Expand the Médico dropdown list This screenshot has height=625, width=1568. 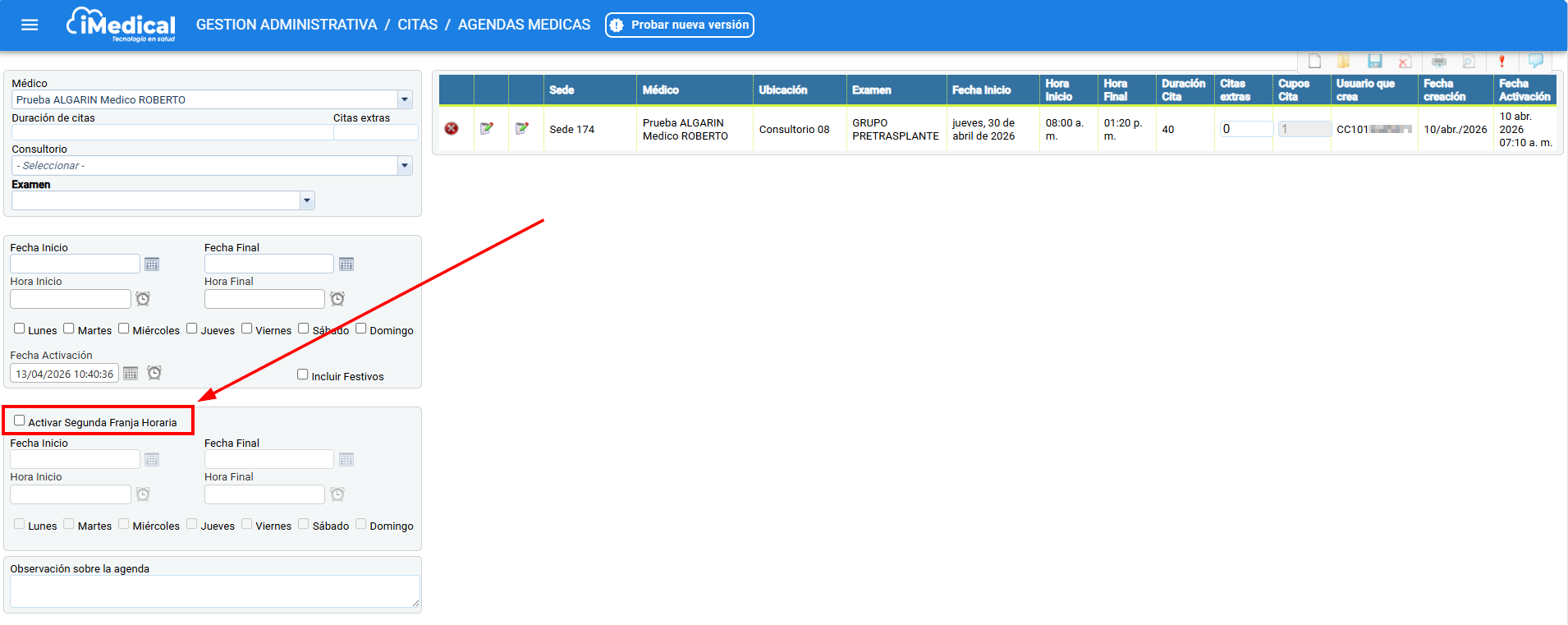click(x=405, y=100)
